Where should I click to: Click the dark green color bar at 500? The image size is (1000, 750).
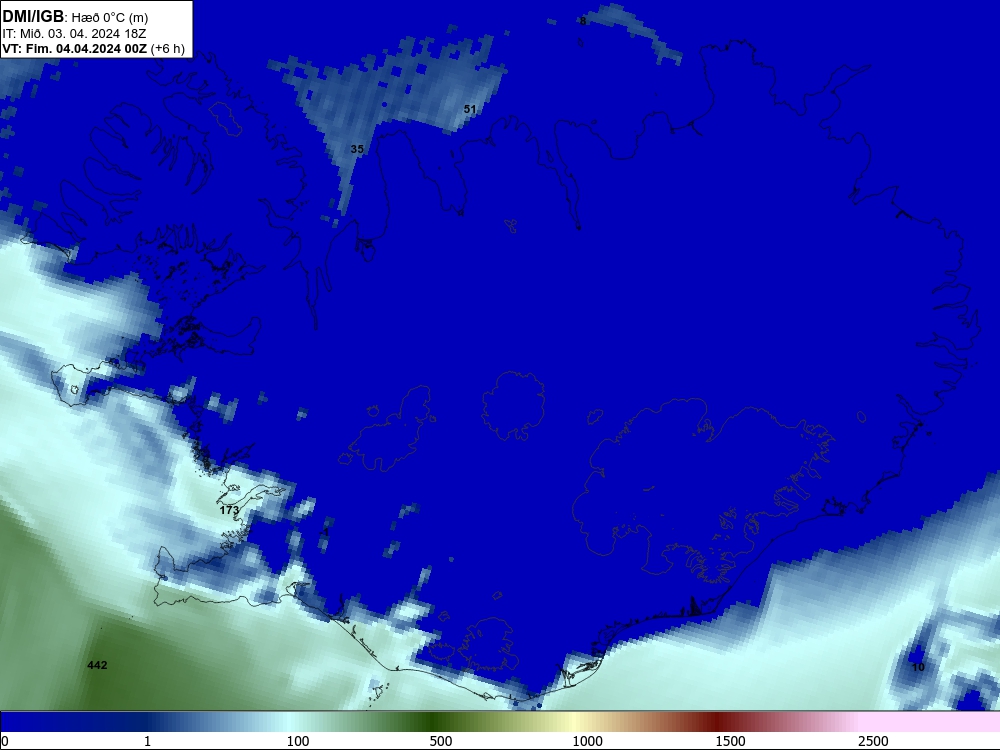tap(432, 722)
